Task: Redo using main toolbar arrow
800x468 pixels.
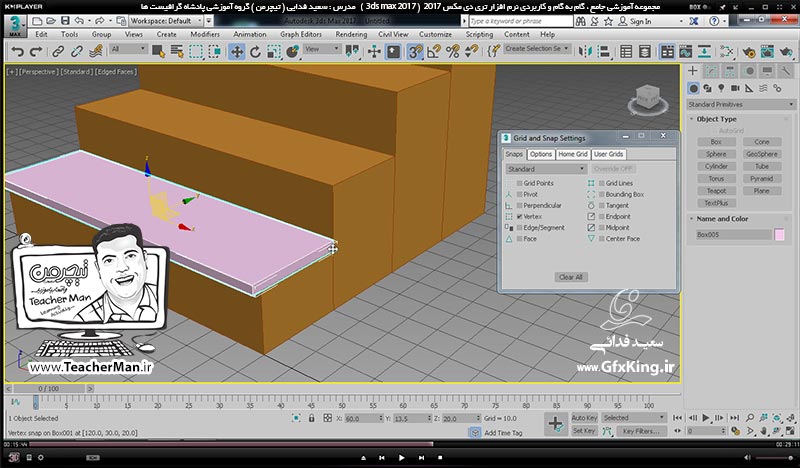Action: point(36,52)
